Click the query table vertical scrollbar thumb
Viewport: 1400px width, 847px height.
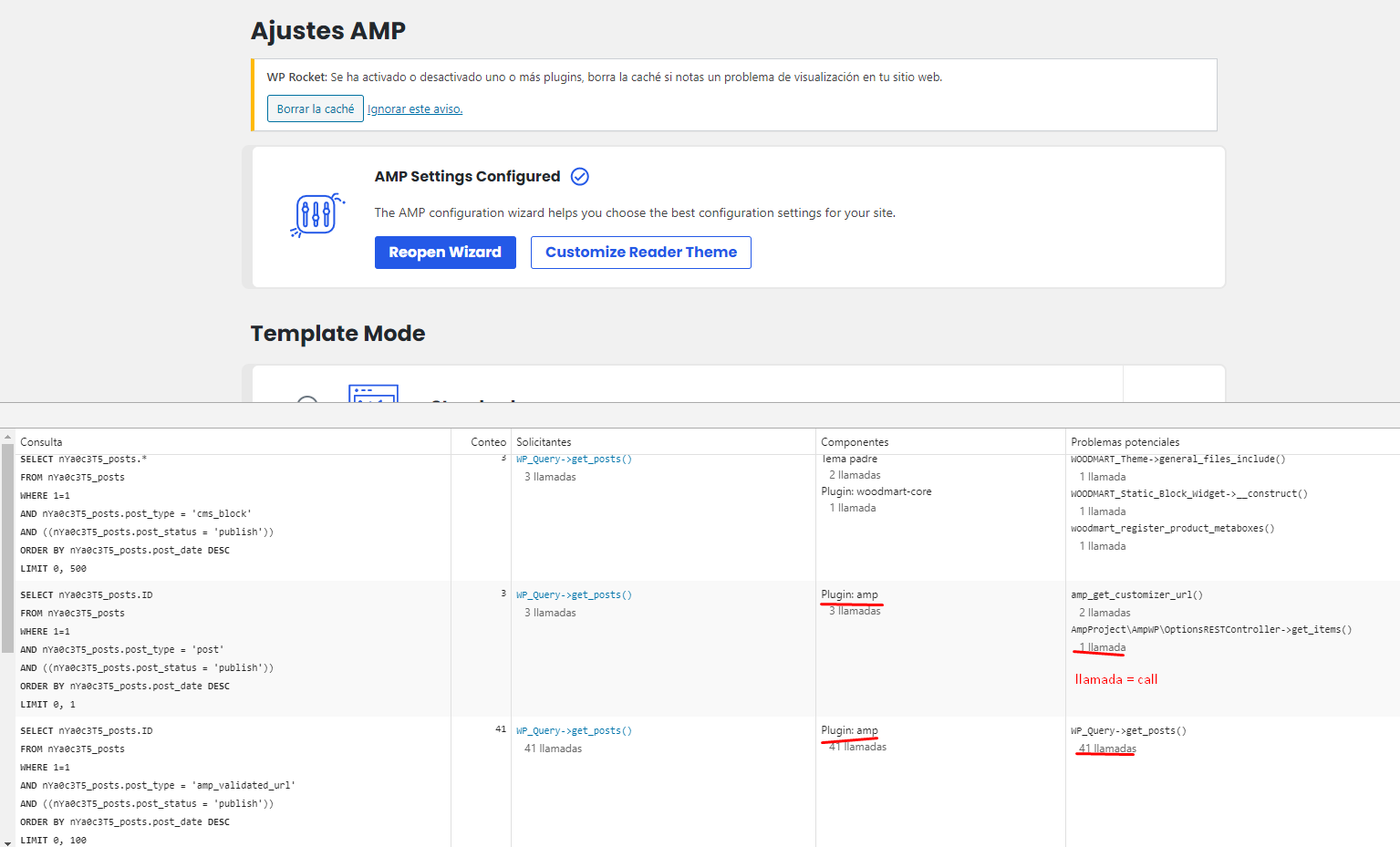(x=7, y=549)
